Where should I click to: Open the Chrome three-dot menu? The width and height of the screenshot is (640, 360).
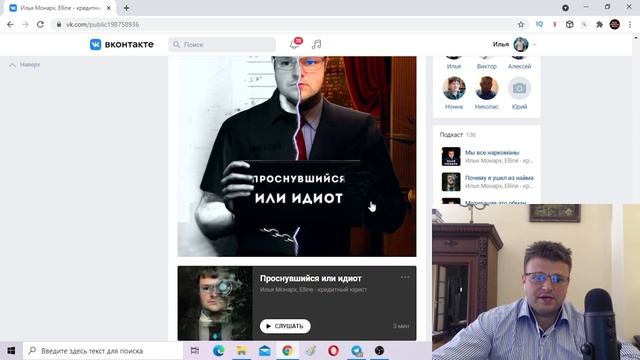630,24
